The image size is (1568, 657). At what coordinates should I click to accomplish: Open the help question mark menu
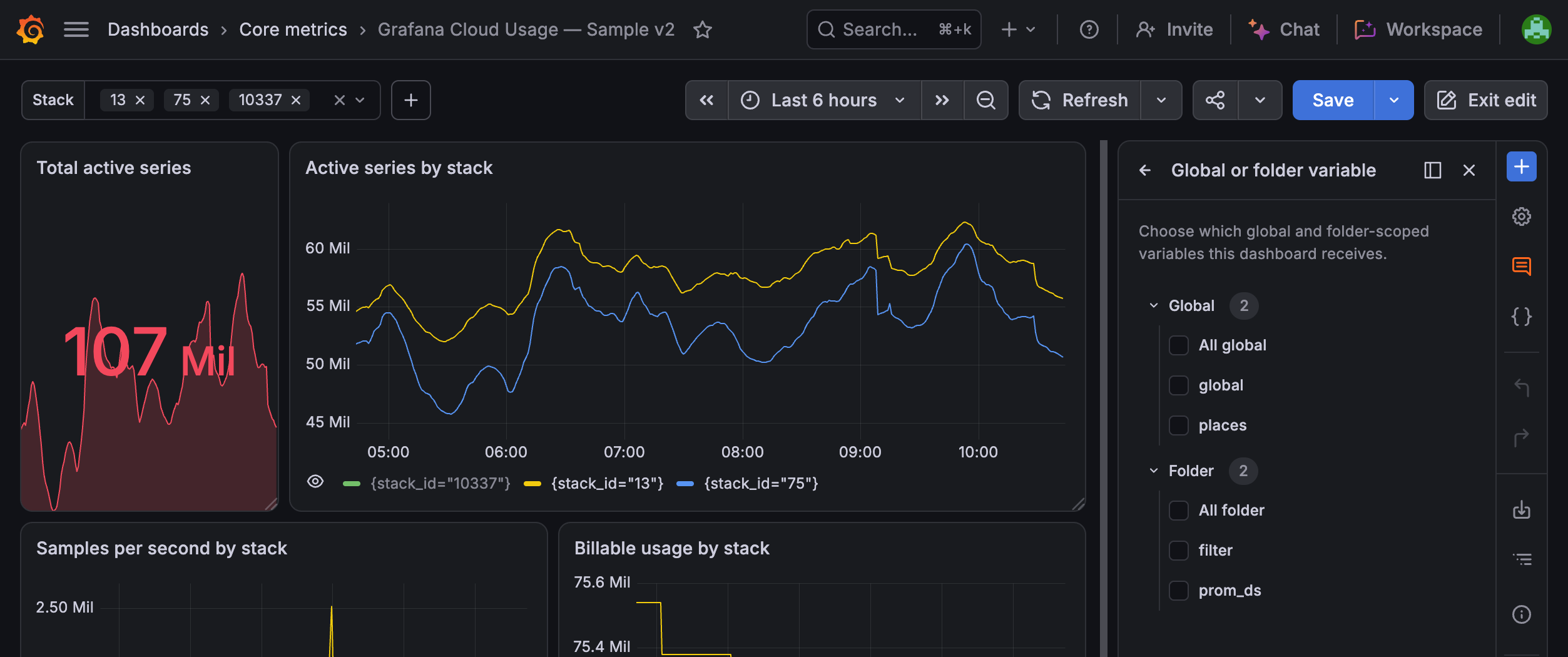(1089, 29)
